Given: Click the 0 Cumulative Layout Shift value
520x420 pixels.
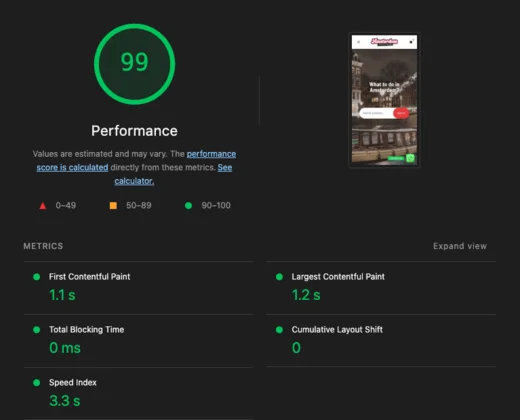Looking at the screenshot, I should pos(296,348).
